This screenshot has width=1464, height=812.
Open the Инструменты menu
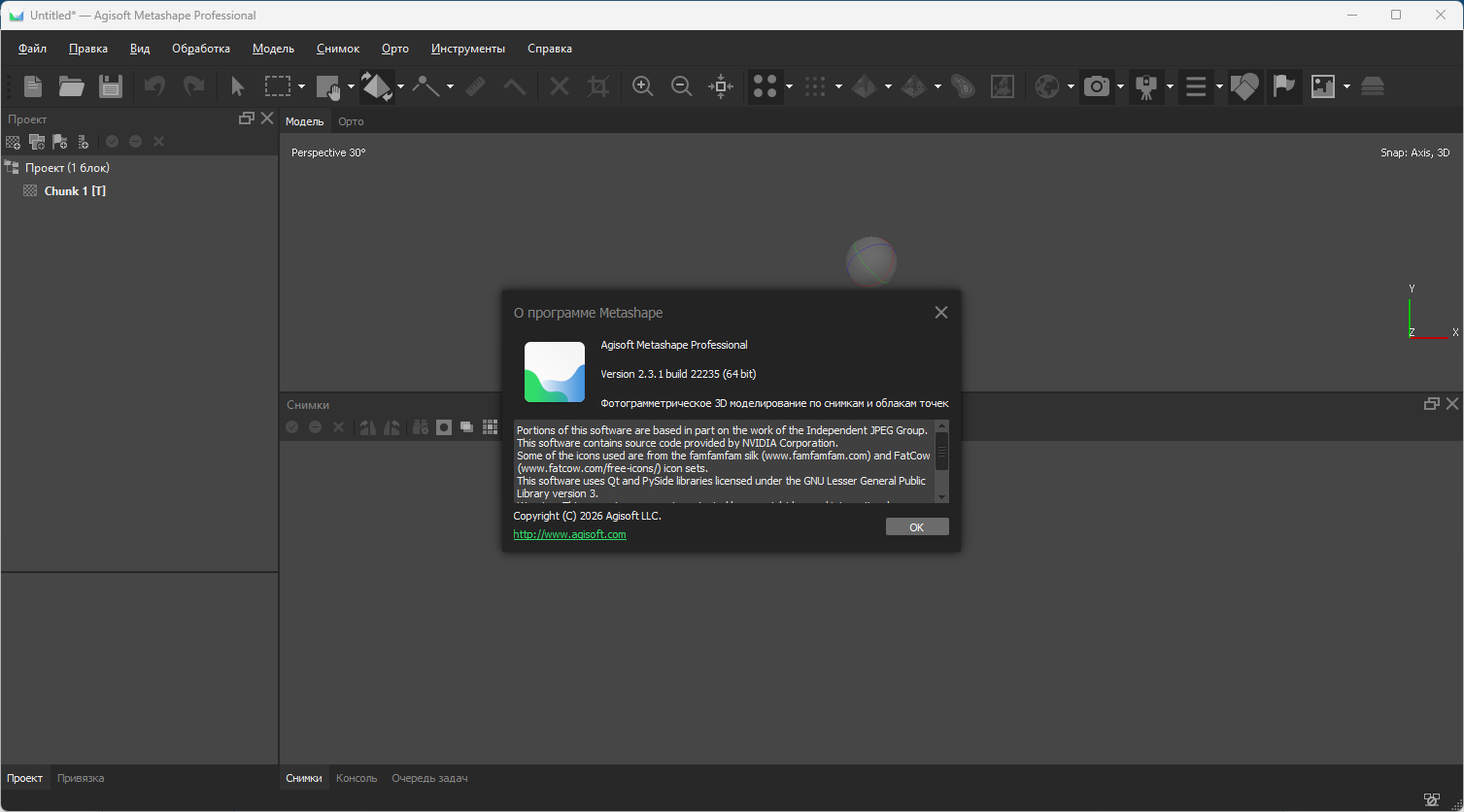[468, 49]
